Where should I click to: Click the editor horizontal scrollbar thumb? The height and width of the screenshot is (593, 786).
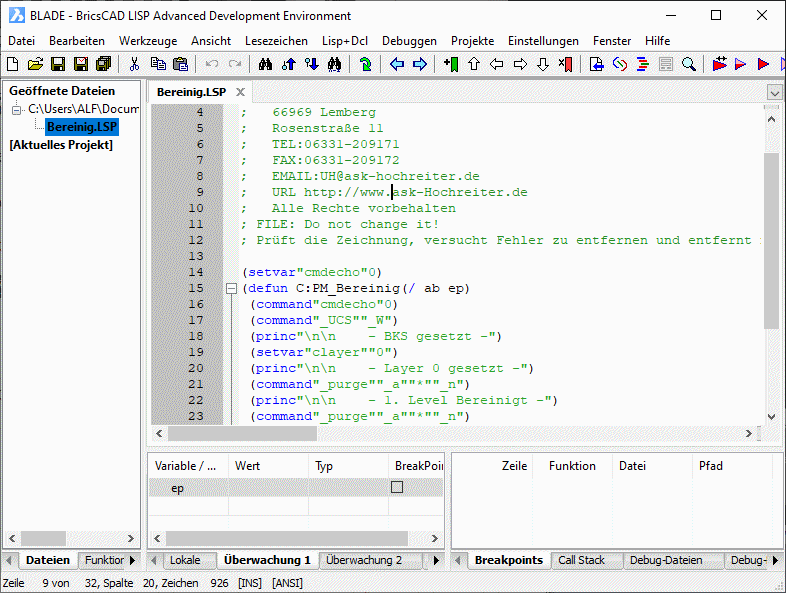(242, 433)
